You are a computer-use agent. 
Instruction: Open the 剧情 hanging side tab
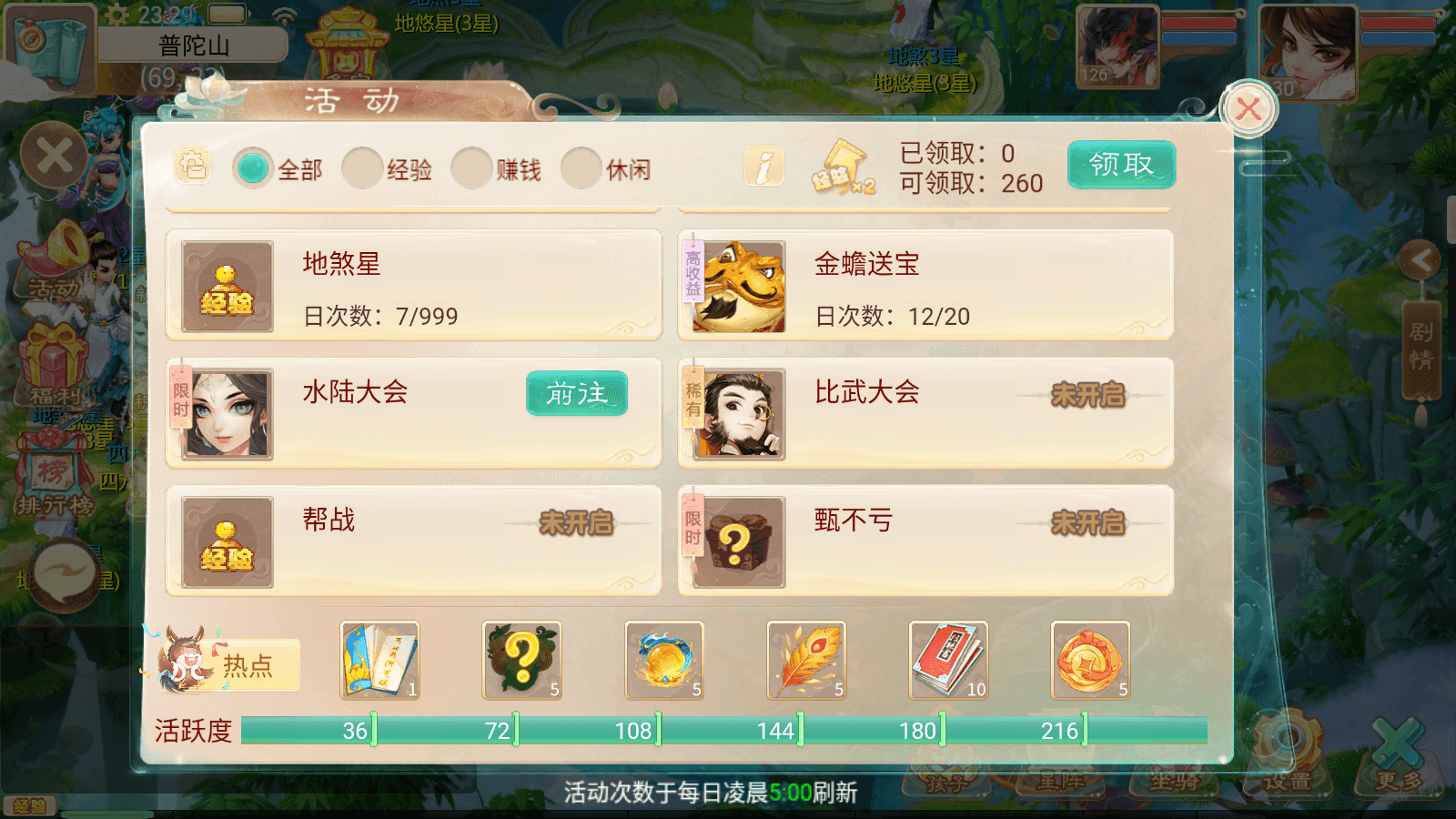click(1421, 349)
